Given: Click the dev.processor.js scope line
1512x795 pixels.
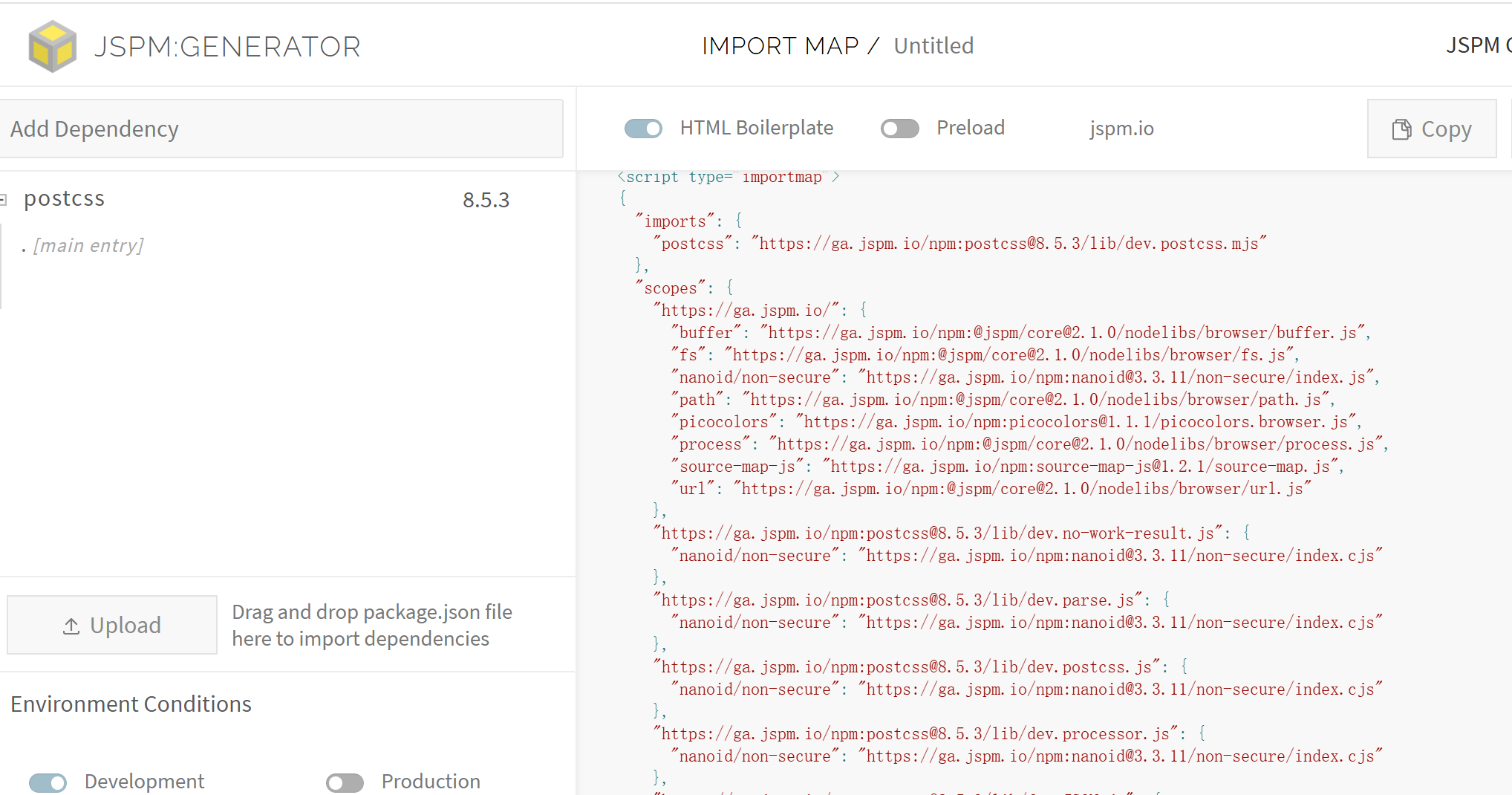Looking at the screenshot, I should [x=929, y=734].
